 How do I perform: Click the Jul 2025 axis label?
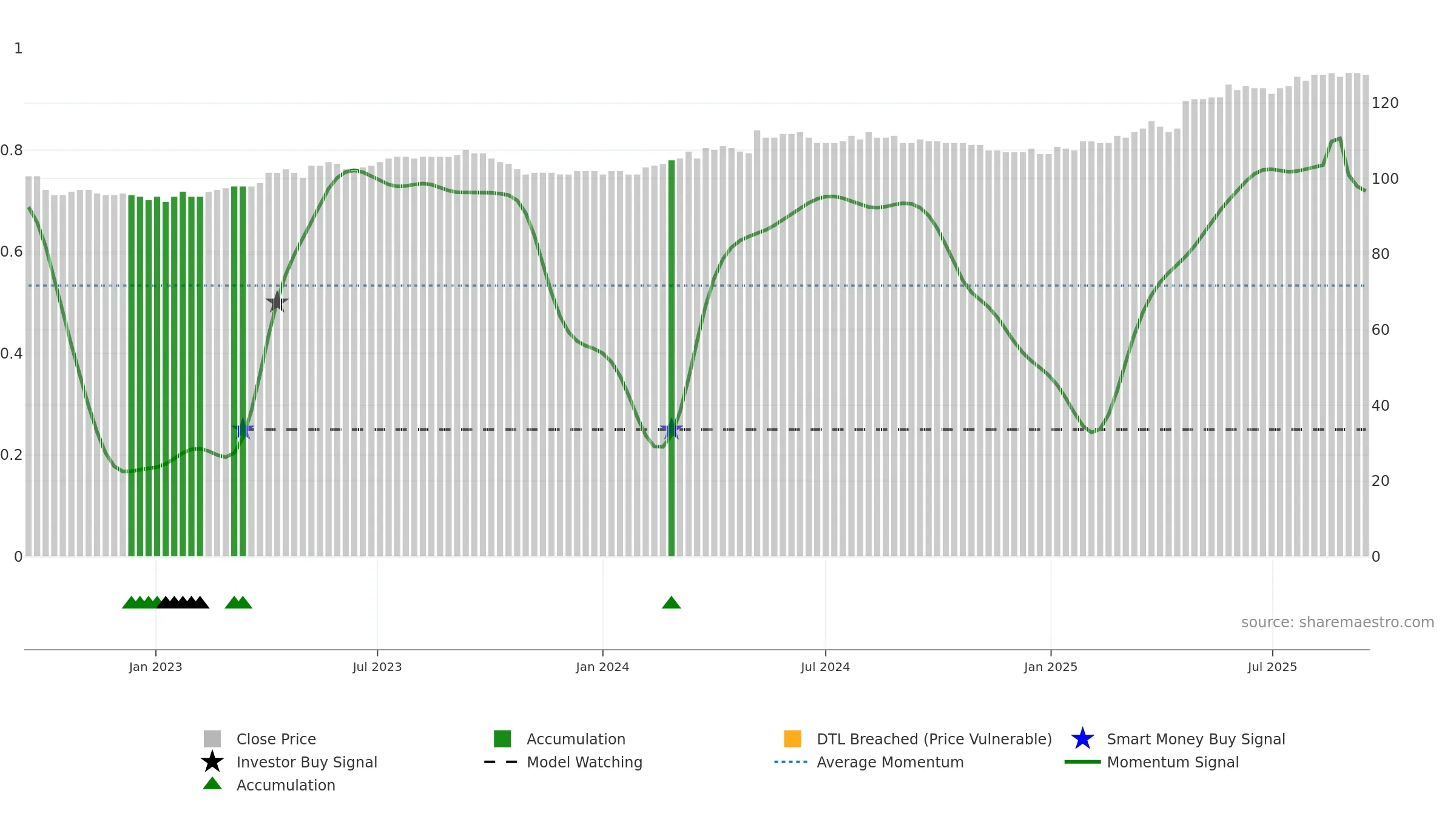tap(1272, 667)
